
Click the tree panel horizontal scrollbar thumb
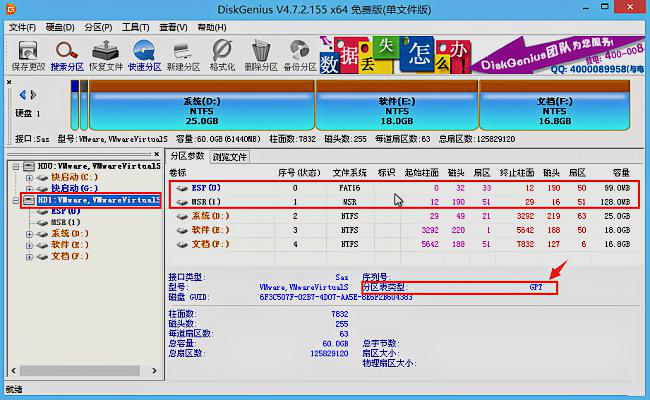(x=80, y=370)
